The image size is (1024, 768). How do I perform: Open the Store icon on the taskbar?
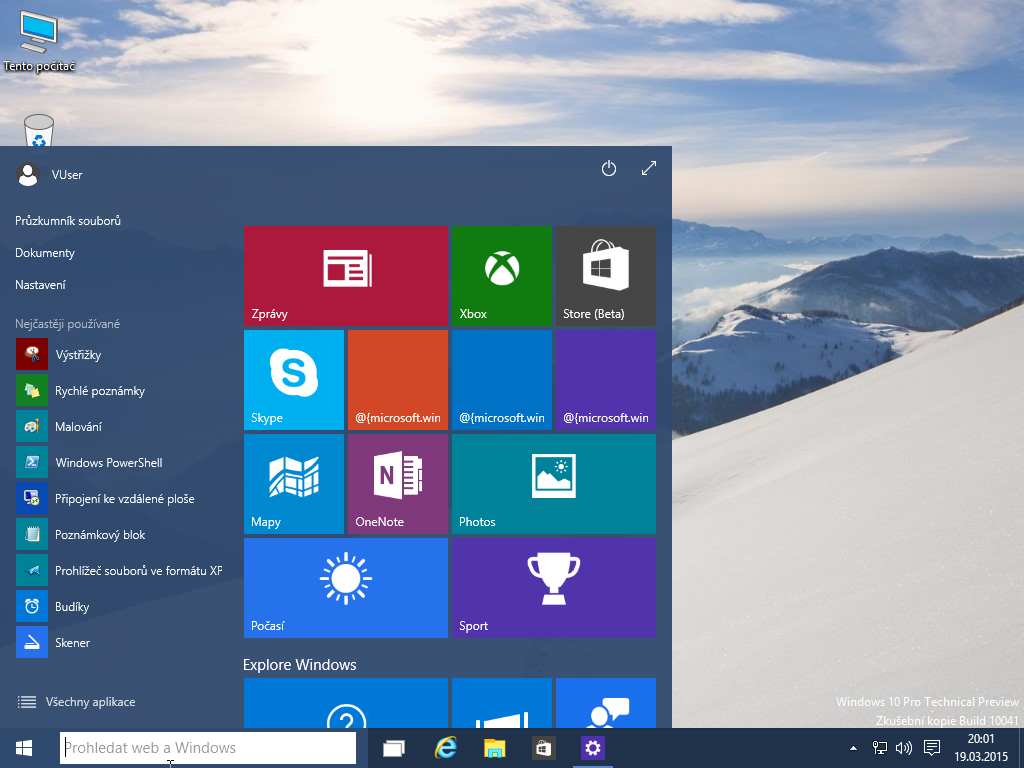tap(543, 748)
